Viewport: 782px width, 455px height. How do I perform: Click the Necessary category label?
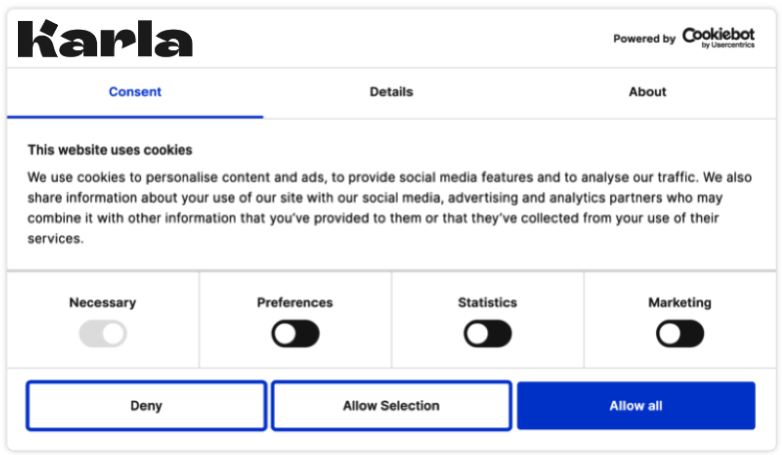click(x=102, y=302)
